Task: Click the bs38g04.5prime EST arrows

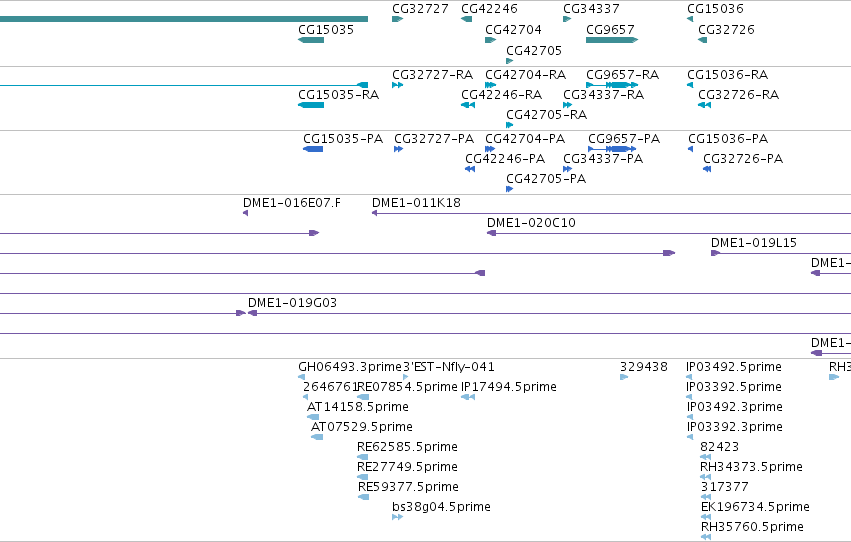Action: pyautogui.click(x=397, y=517)
